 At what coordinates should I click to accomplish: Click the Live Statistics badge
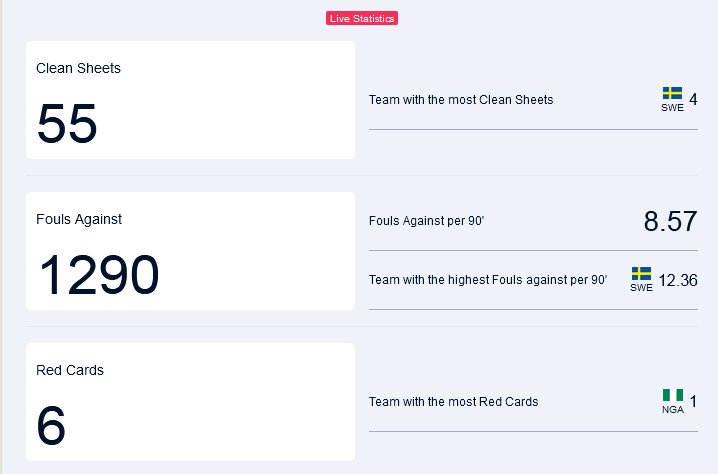(362, 18)
